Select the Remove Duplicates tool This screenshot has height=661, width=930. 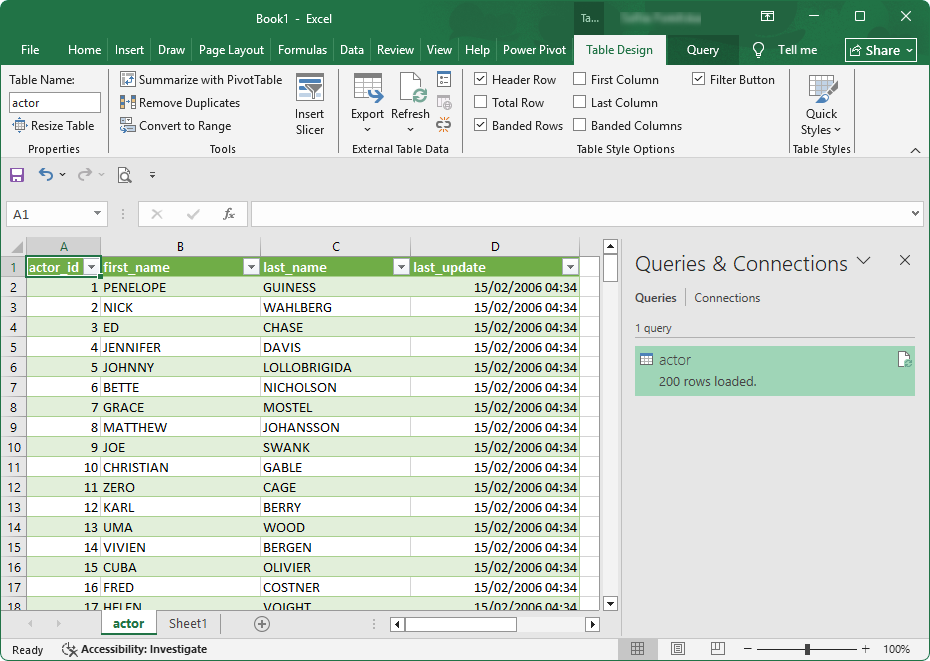[185, 102]
